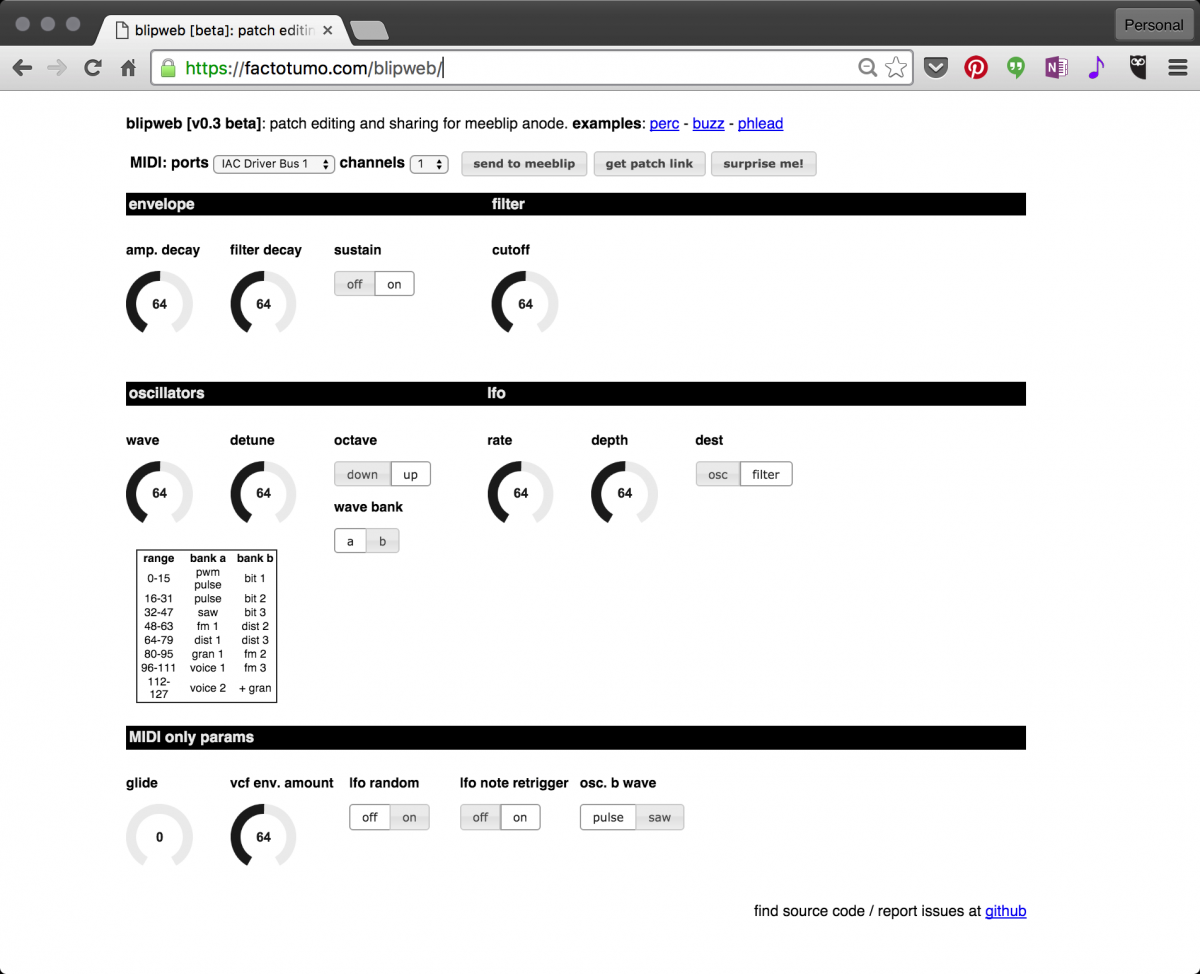Click the glide knob

[x=159, y=837]
